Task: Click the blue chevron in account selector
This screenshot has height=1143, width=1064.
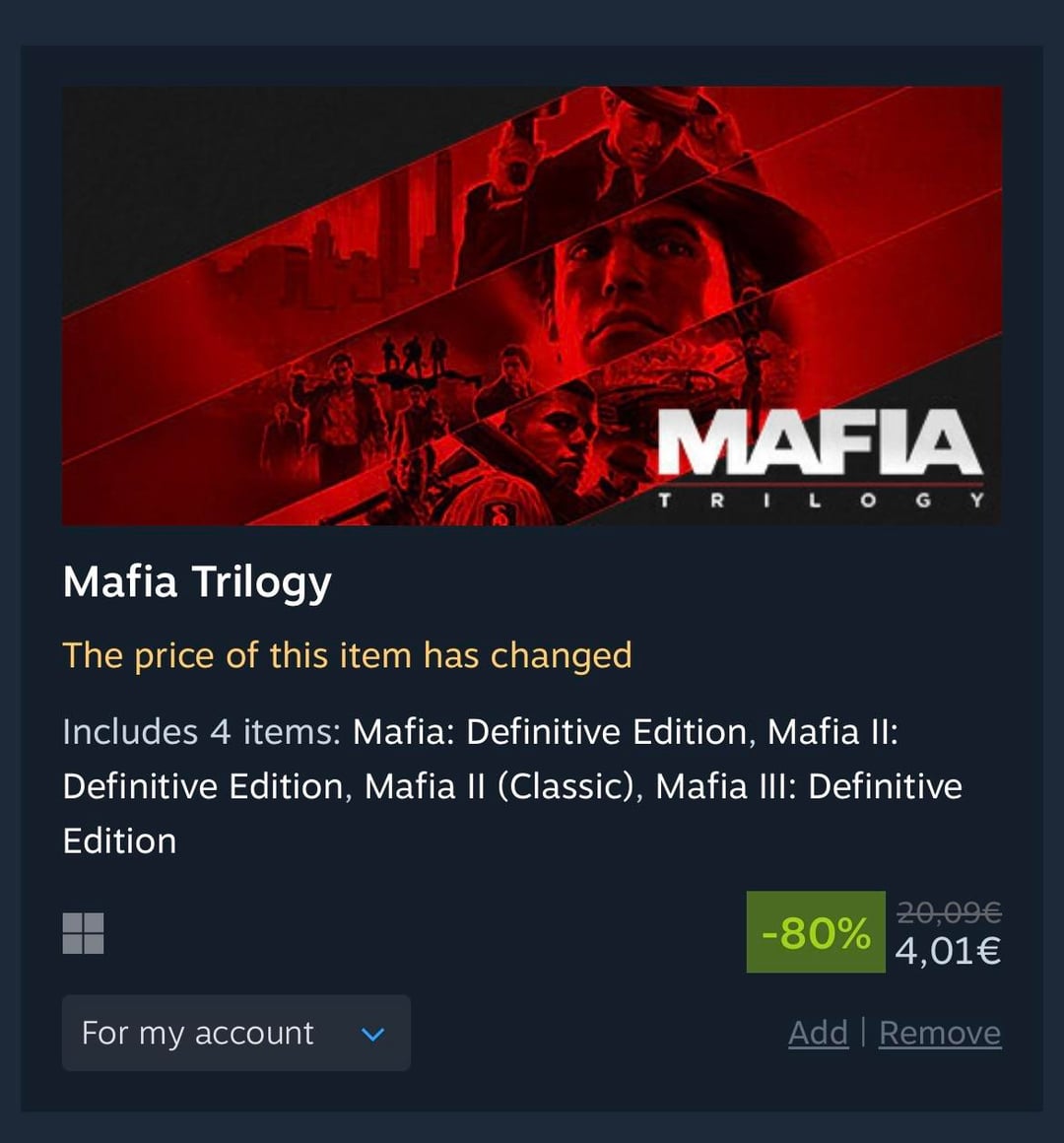Action: pos(372,1034)
